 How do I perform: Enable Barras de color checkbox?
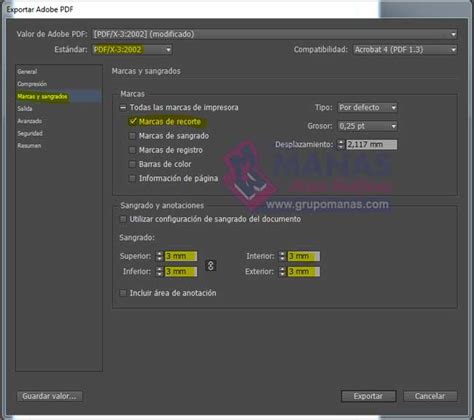point(132,164)
